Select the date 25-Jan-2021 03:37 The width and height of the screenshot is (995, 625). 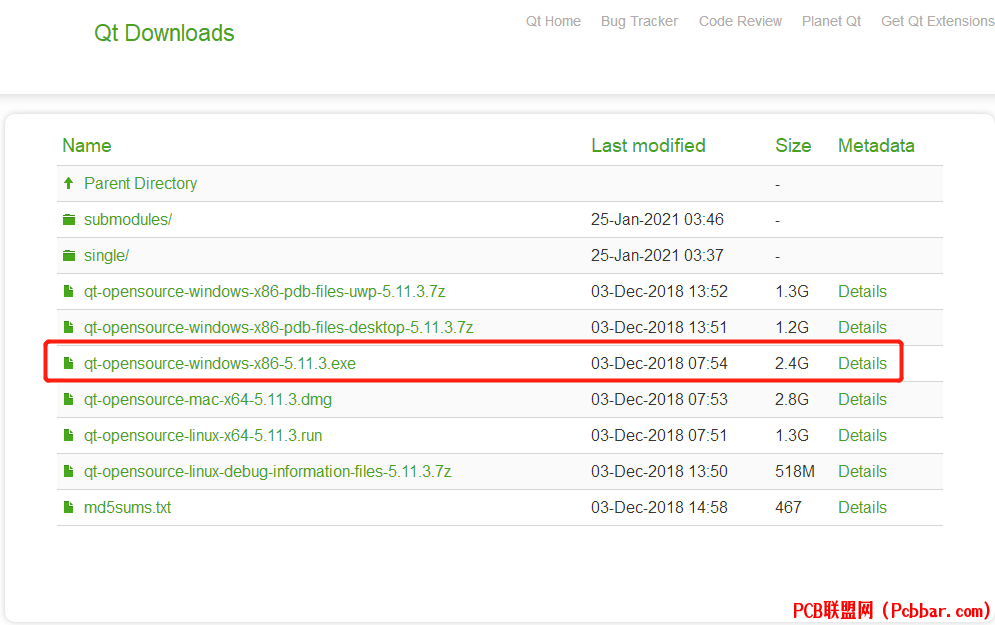click(x=657, y=256)
